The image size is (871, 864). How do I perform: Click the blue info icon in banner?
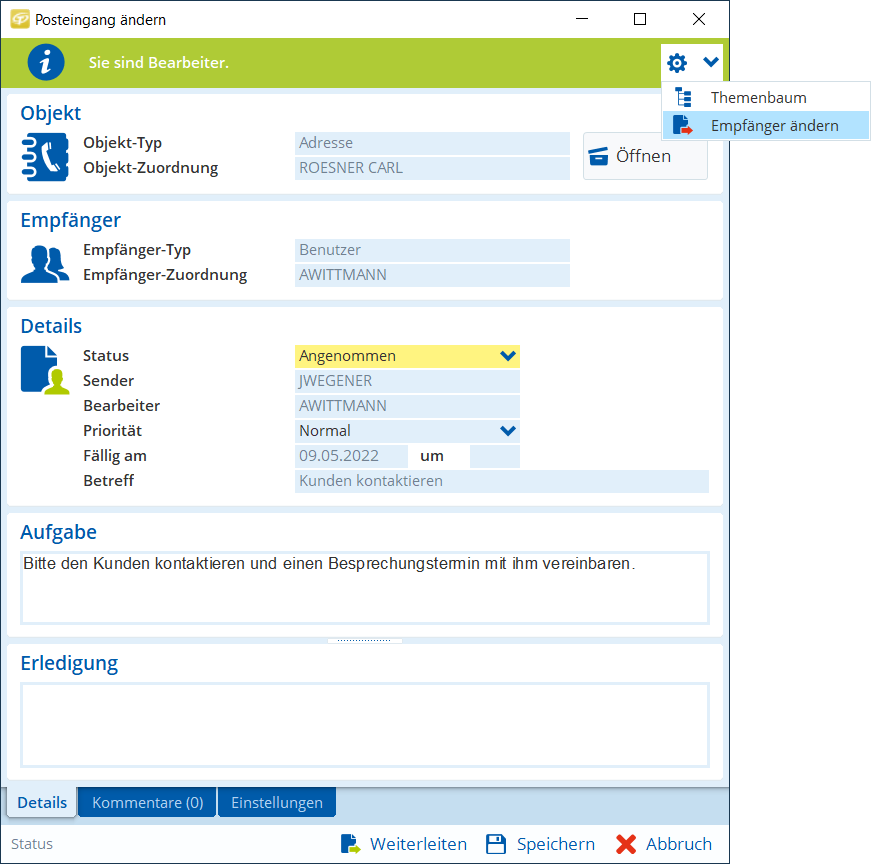click(45, 62)
